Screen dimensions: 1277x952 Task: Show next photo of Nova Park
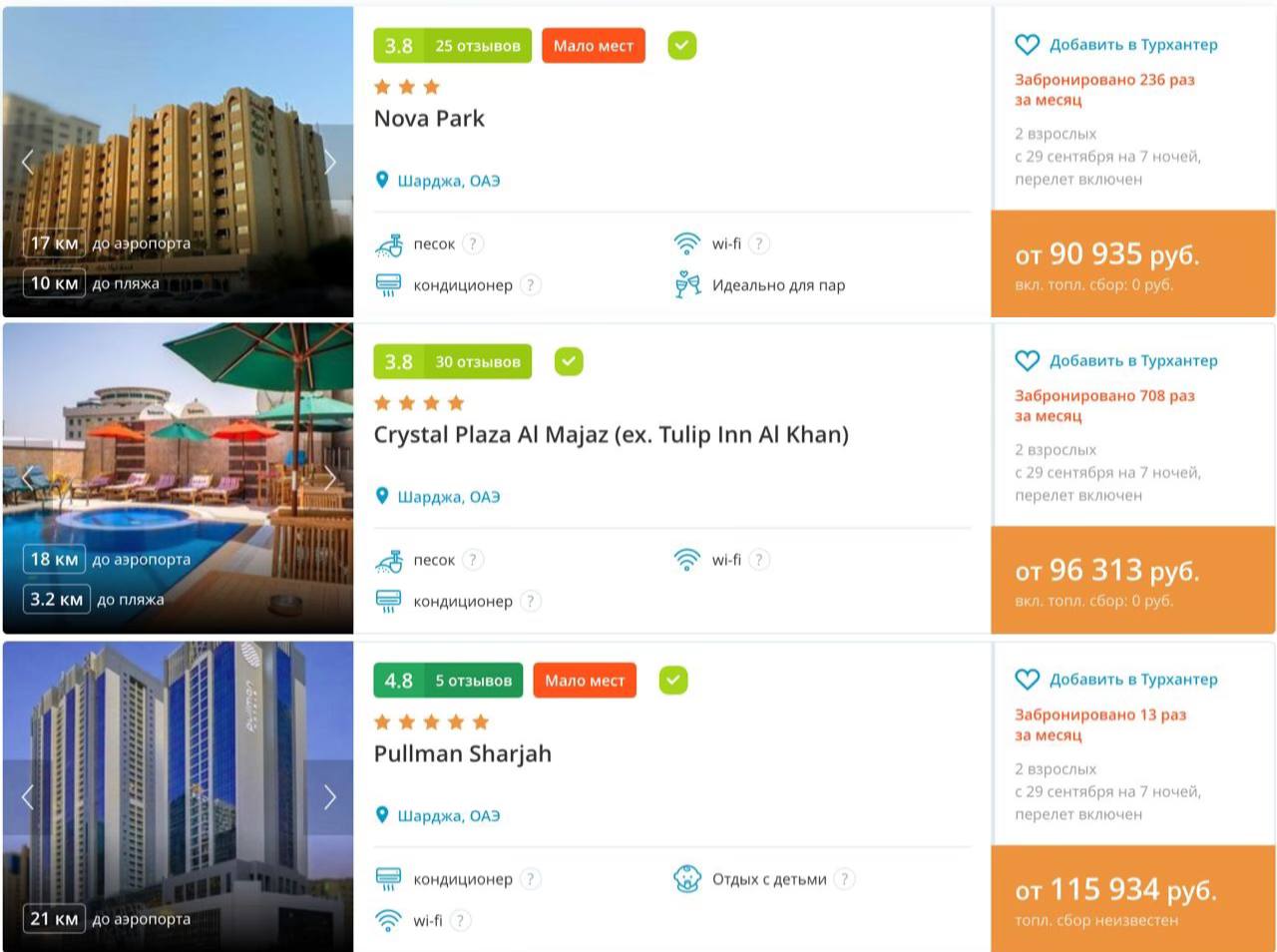tap(330, 162)
